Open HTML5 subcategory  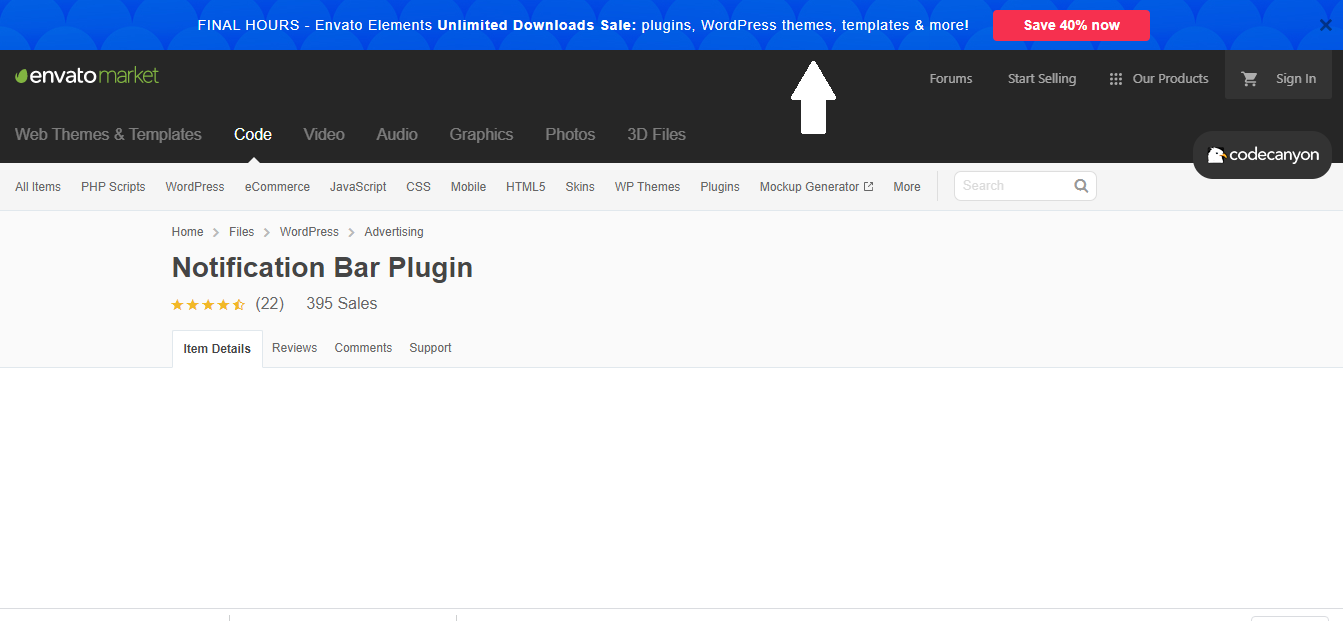[525, 187]
